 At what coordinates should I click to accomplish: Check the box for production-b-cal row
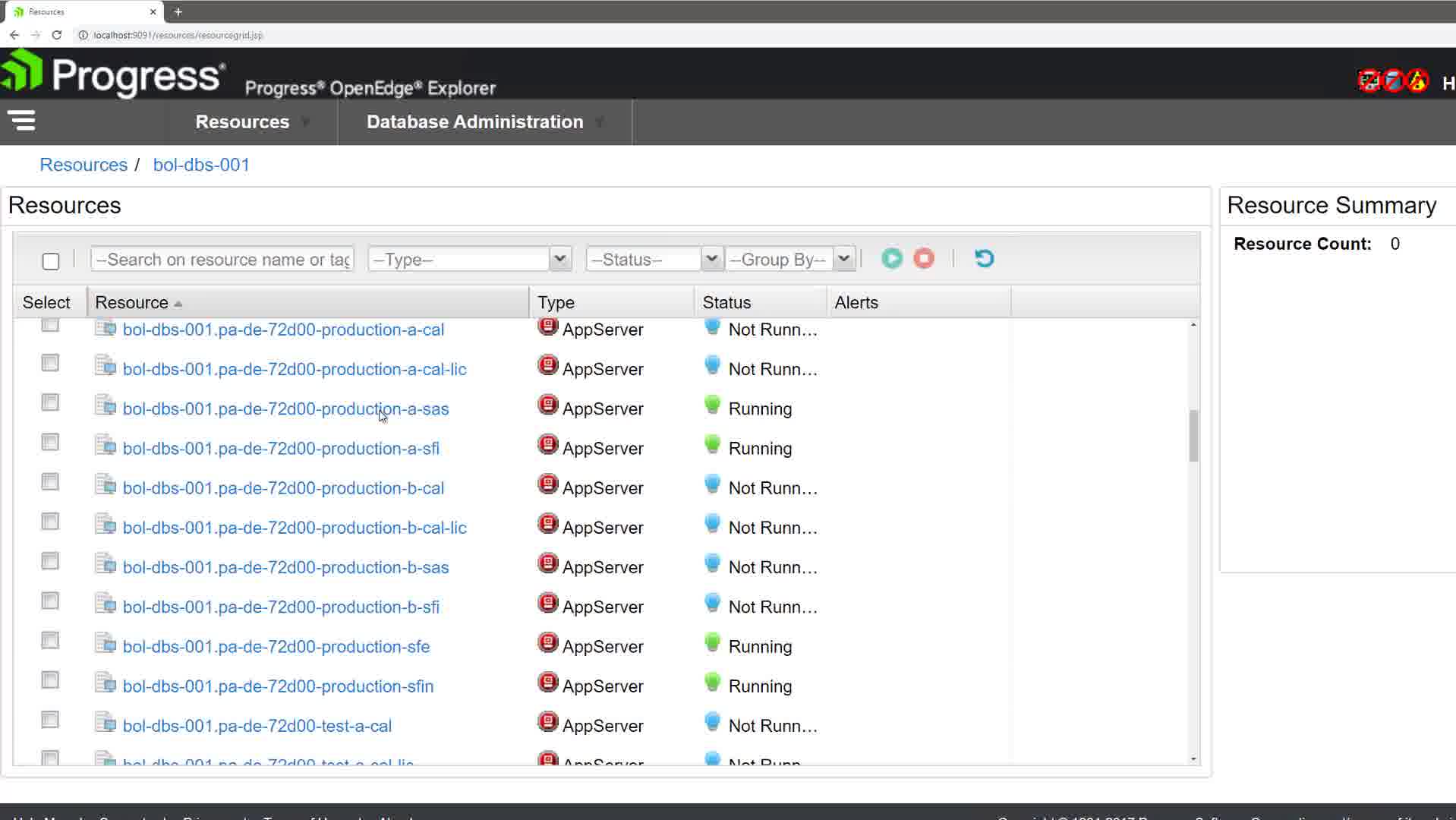click(50, 481)
